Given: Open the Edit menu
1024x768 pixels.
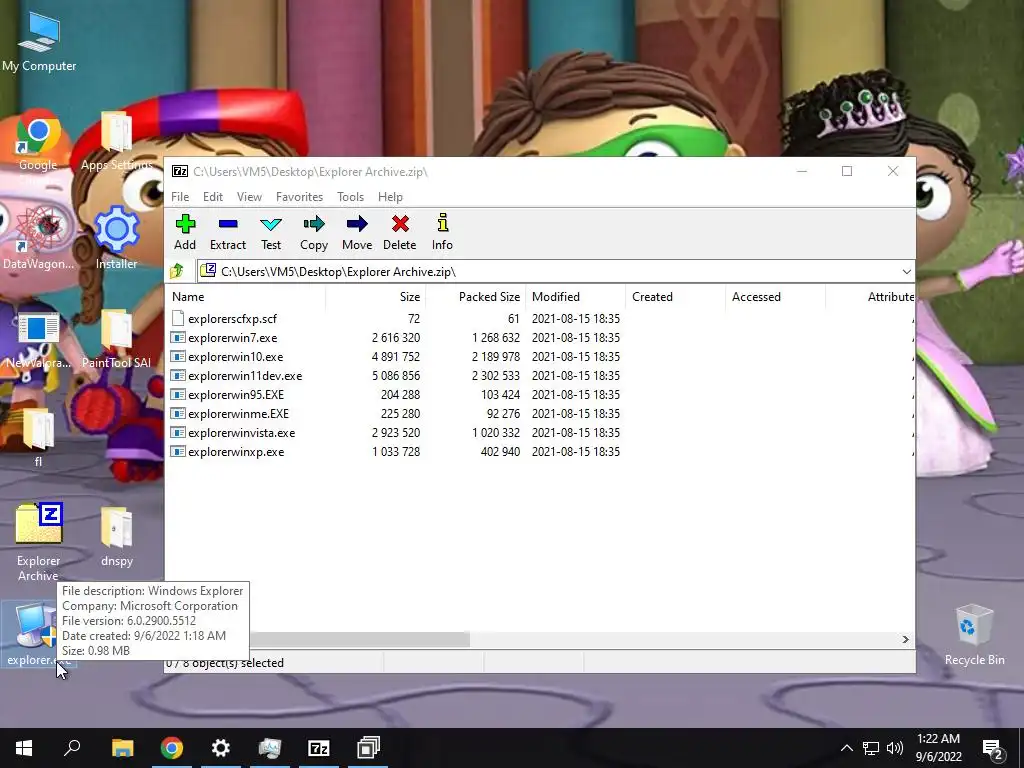Looking at the screenshot, I should [x=213, y=197].
